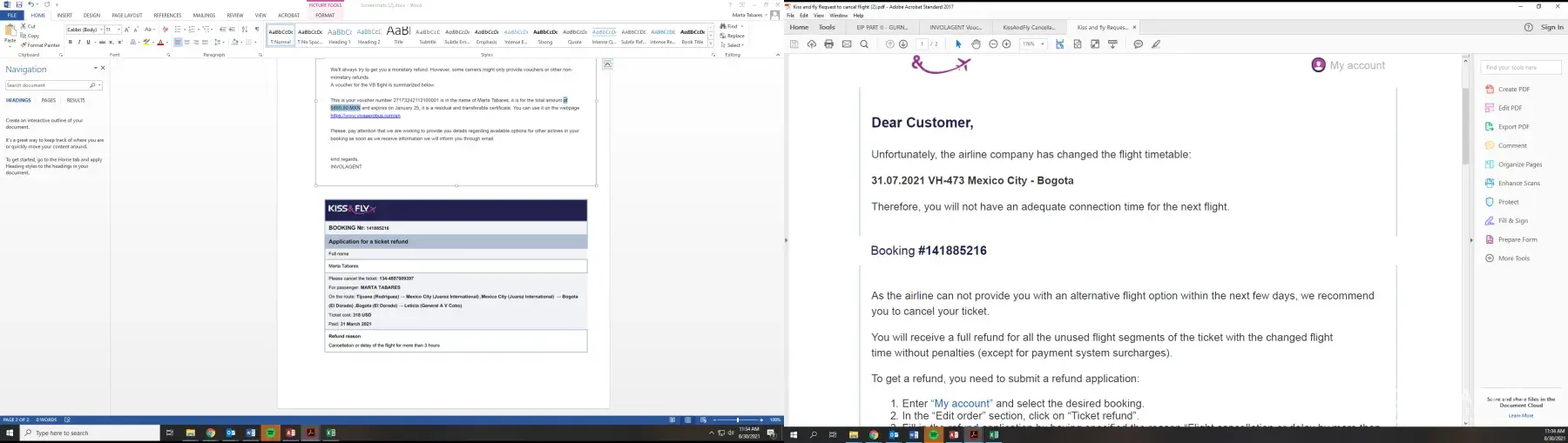The image size is (1568, 443).
Task: Expand the Word Styles gallery list
Action: (x=711, y=44)
